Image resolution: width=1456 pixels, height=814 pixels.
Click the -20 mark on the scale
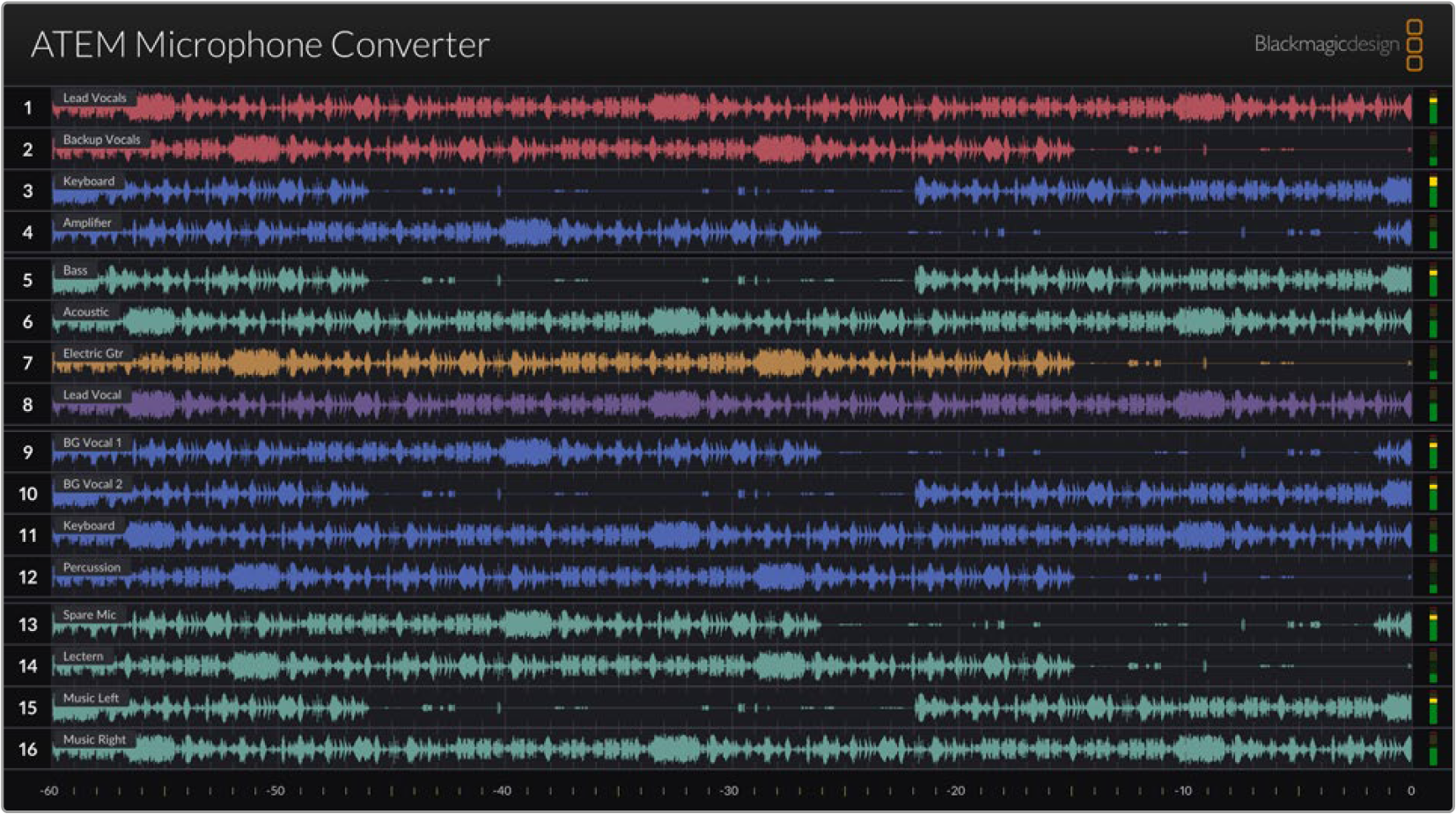955,790
